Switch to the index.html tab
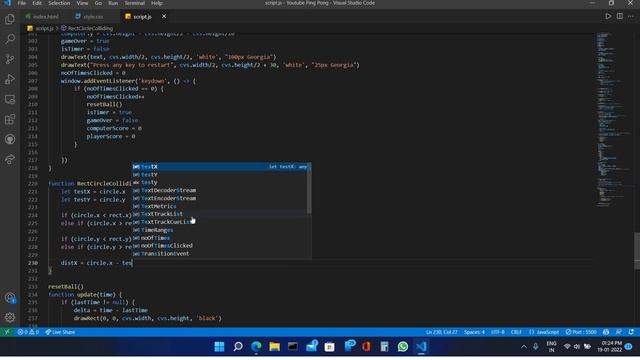The image size is (640, 360). (x=42, y=16)
